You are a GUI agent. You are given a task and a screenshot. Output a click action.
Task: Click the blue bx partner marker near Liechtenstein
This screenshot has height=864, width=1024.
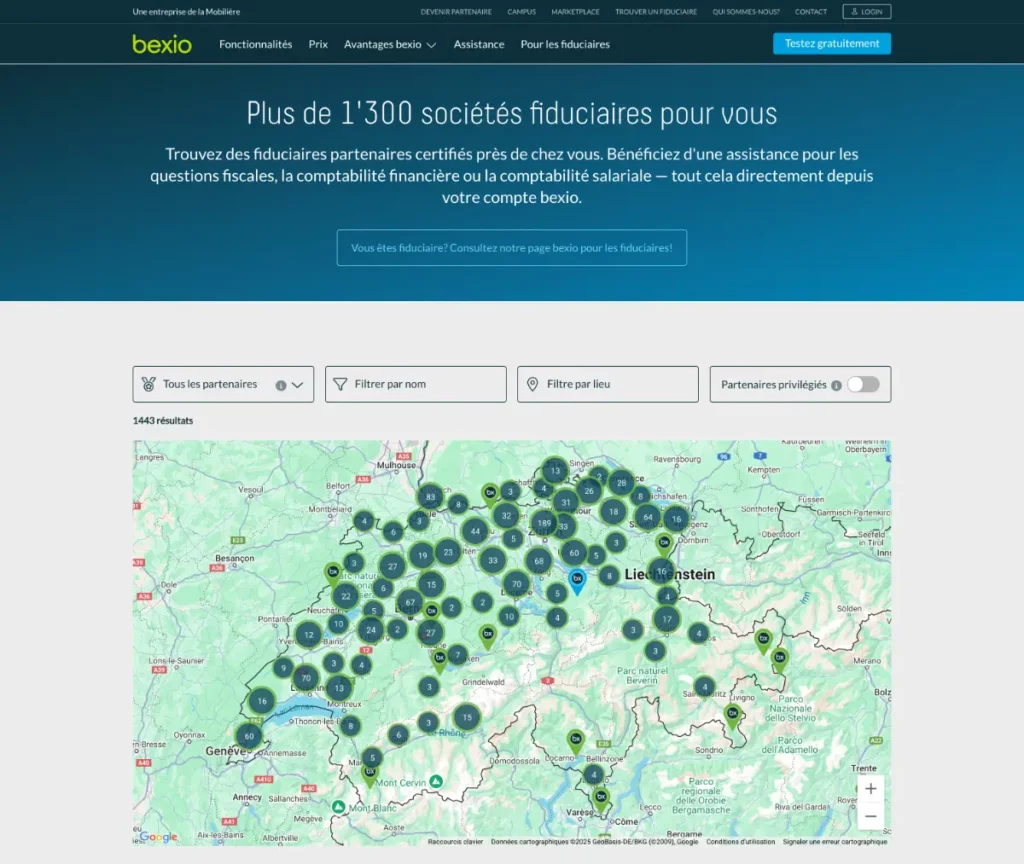pos(576,578)
